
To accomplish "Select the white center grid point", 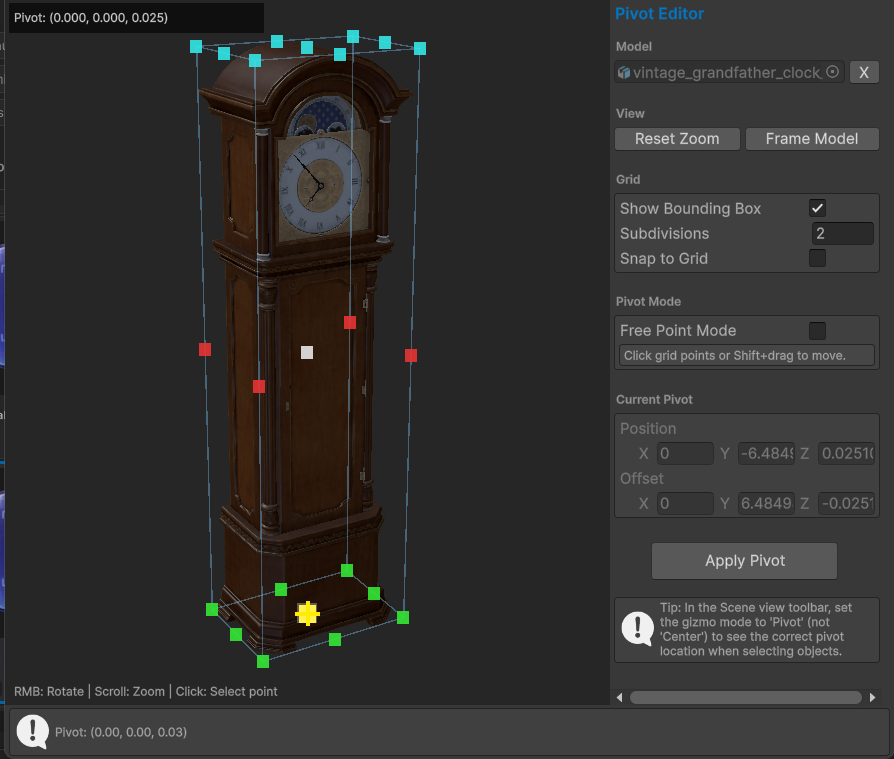I will 307,352.
